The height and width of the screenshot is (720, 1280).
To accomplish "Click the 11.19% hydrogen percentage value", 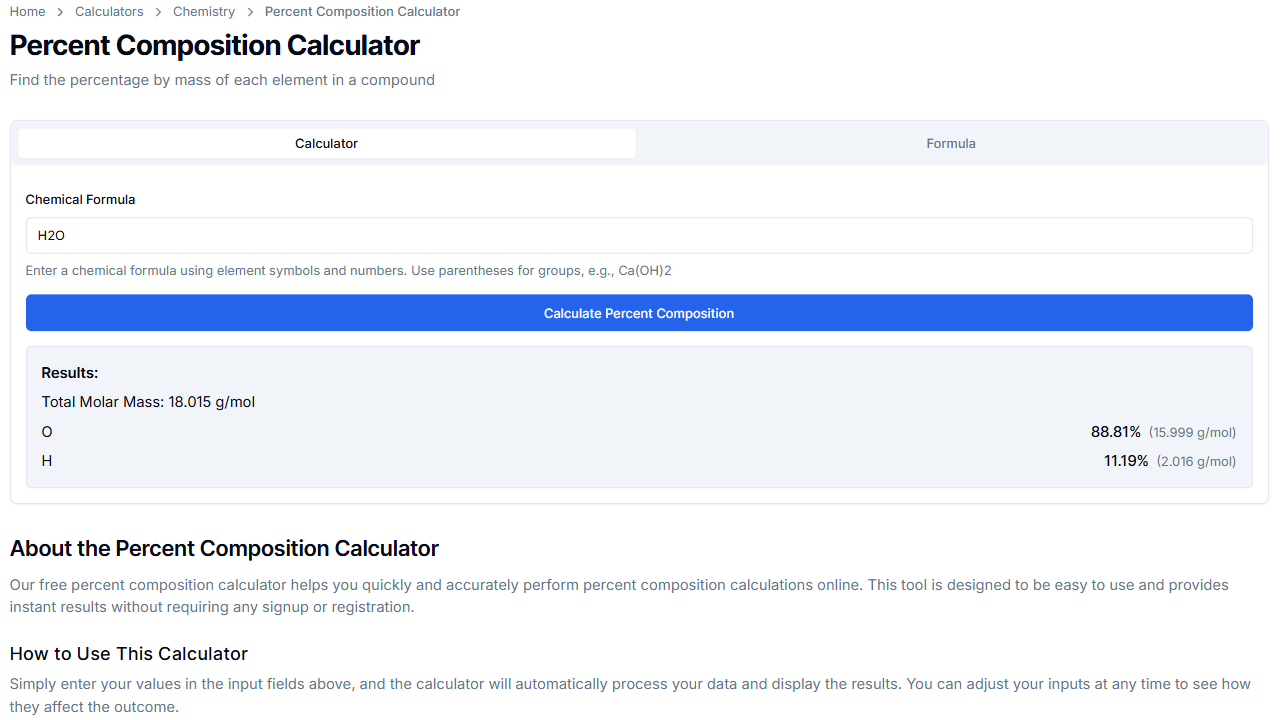I will [1126, 461].
